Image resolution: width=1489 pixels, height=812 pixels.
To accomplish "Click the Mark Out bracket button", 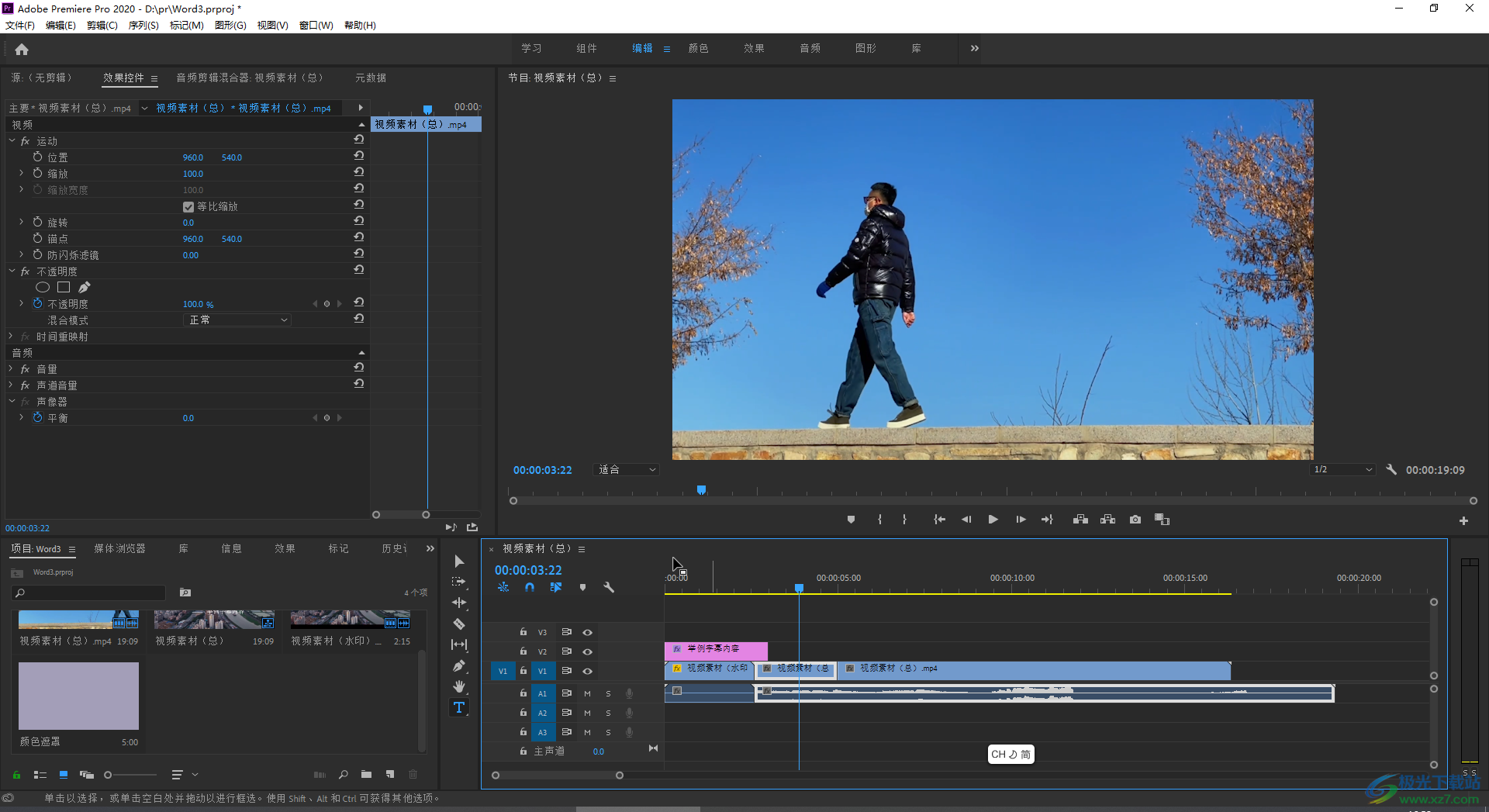I will 904,520.
